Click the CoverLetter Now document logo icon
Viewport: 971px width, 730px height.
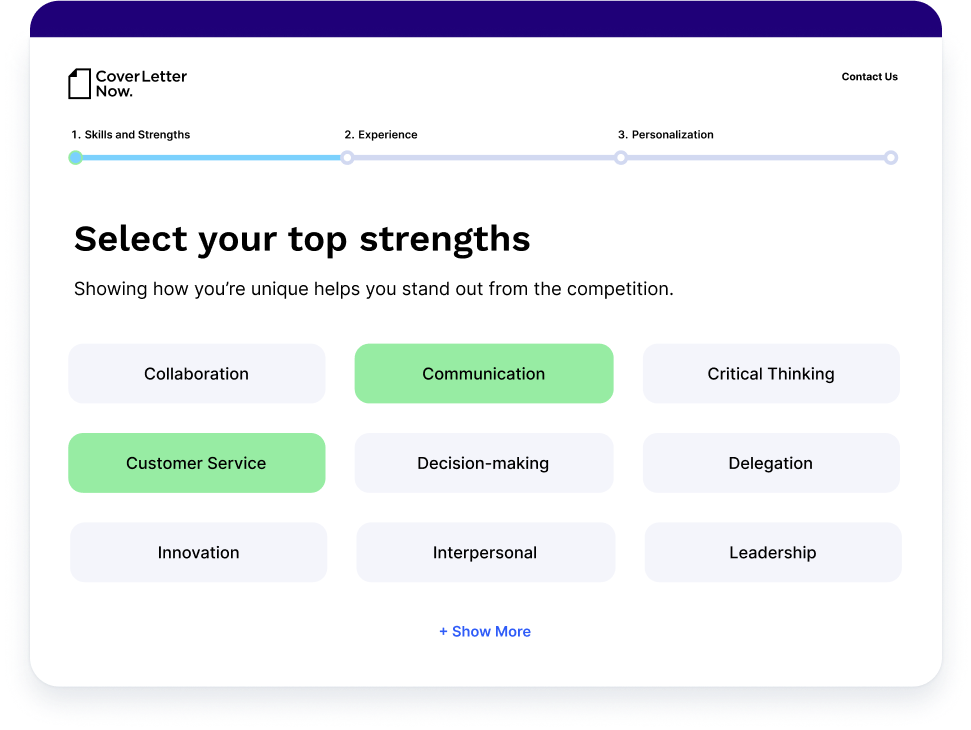coord(79,84)
